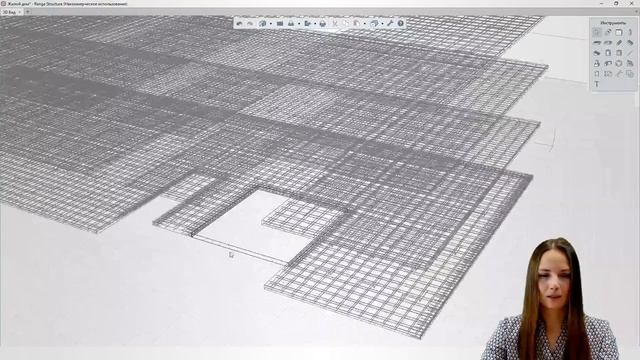Screen dimensions: 640x360
Task: Select the pencil-like tool beside Selection tool
Action: [x=608, y=32]
